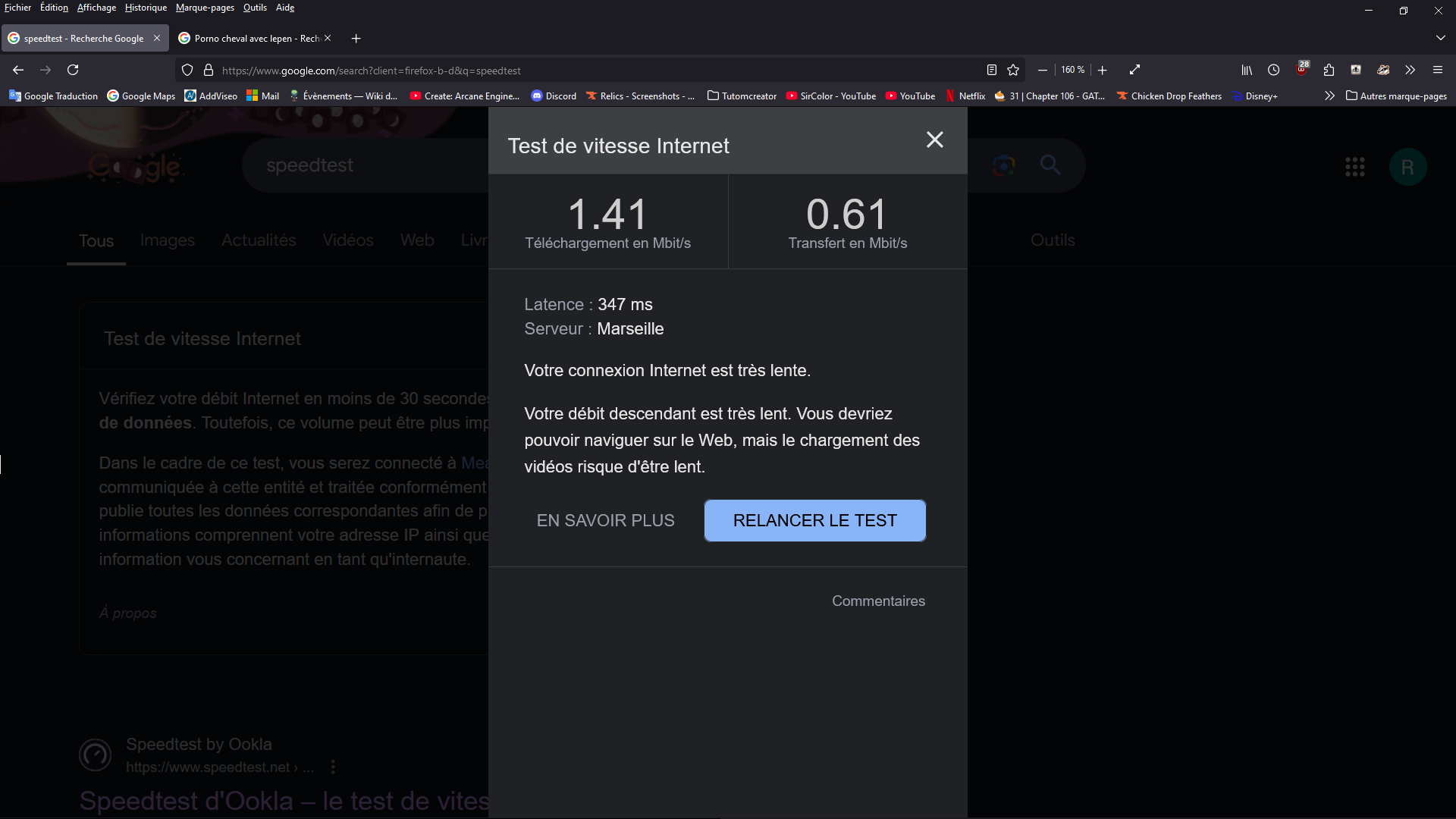Open the library icon in the toolbar
The height and width of the screenshot is (819, 1456).
(1247, 70)
